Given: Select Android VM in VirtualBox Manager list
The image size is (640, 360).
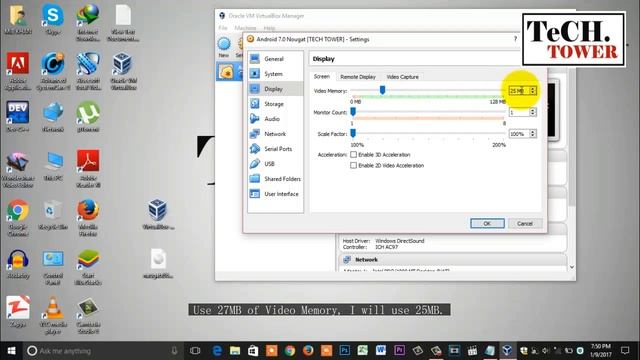Looking at the screenshot, I should 229,72.
